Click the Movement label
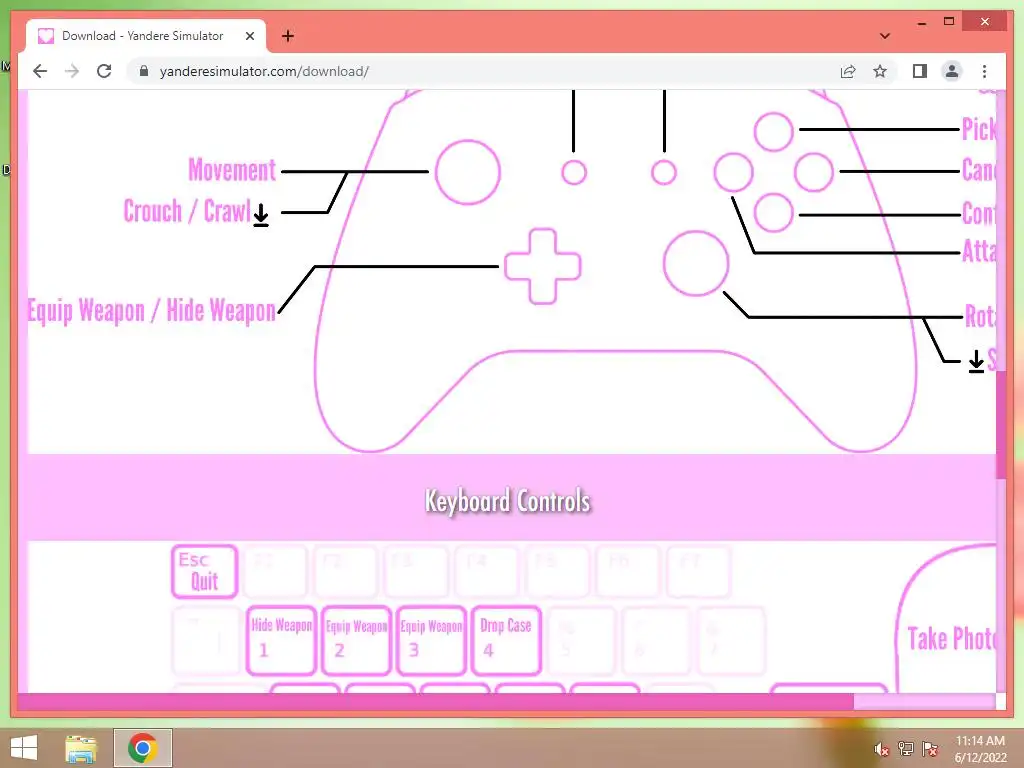This screenshot has height=768, width=1024. point(232,170)
